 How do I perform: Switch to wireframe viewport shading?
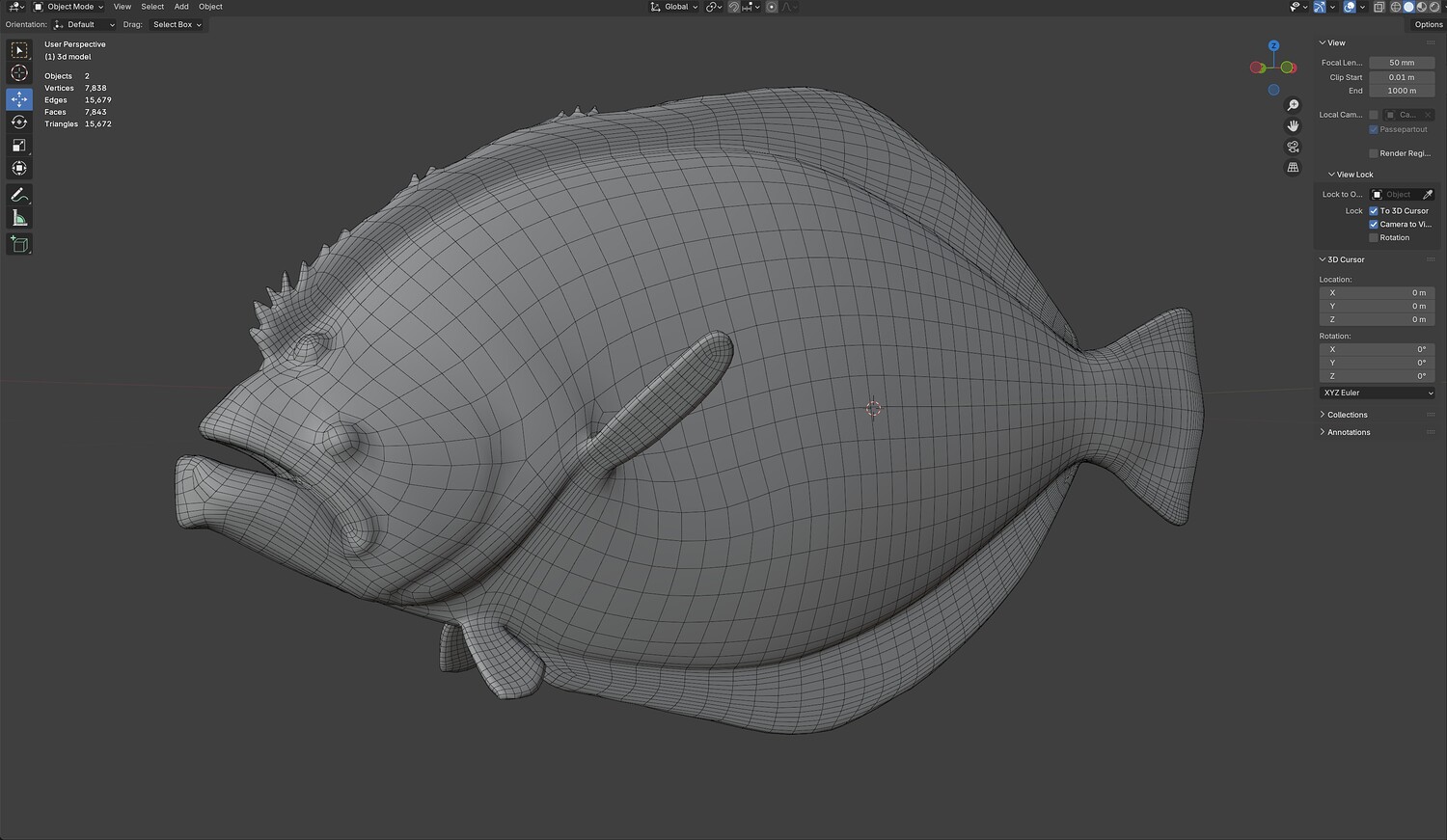point(1395,7)
